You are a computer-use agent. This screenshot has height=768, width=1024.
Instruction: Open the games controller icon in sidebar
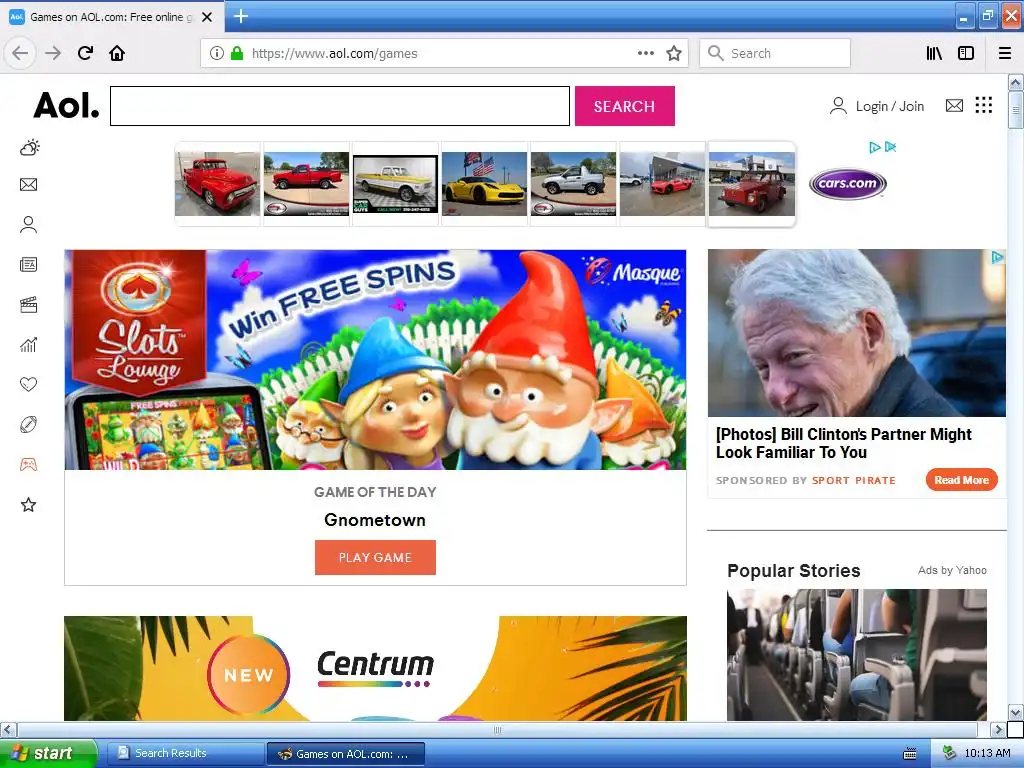28,464
